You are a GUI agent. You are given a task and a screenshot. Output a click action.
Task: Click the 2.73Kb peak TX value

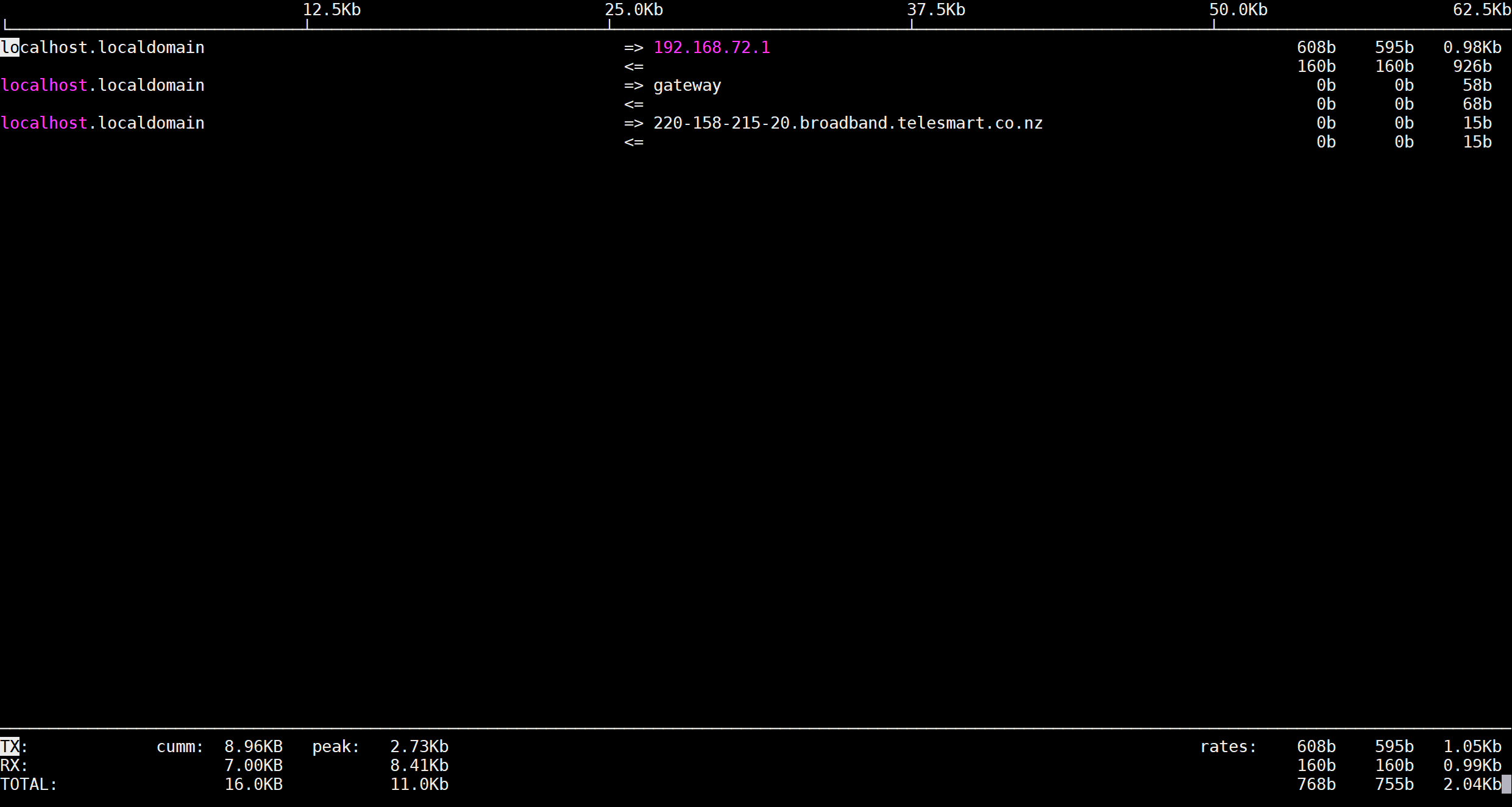[419, 747]
